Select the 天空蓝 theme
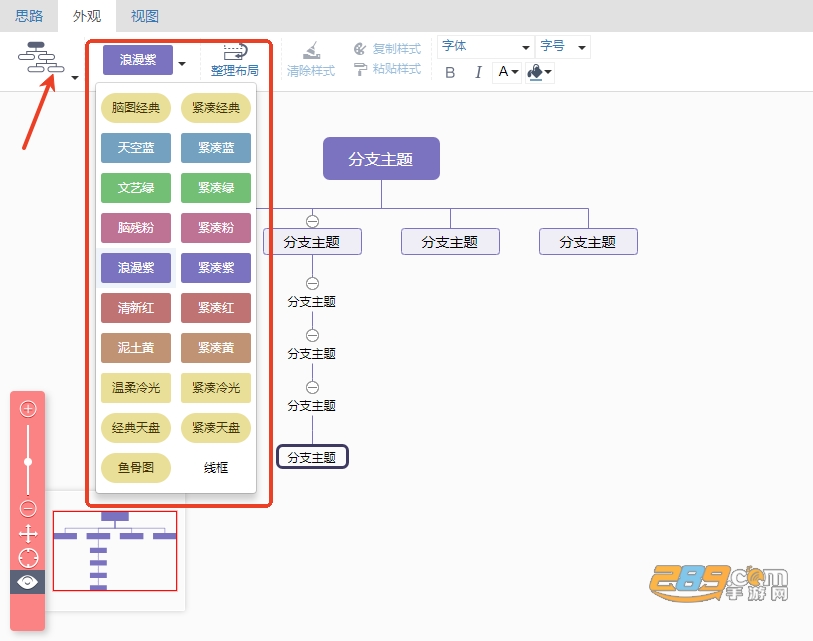Screen dimensions: 813x641 tap(136, 148)
